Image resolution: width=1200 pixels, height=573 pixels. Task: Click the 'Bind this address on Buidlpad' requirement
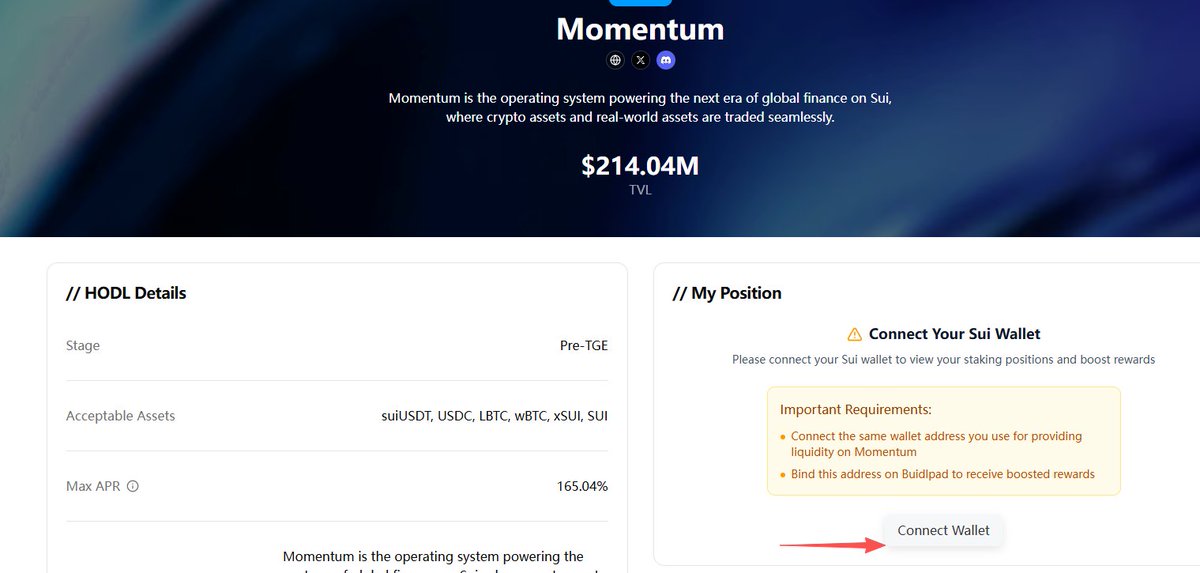(942, 474)
